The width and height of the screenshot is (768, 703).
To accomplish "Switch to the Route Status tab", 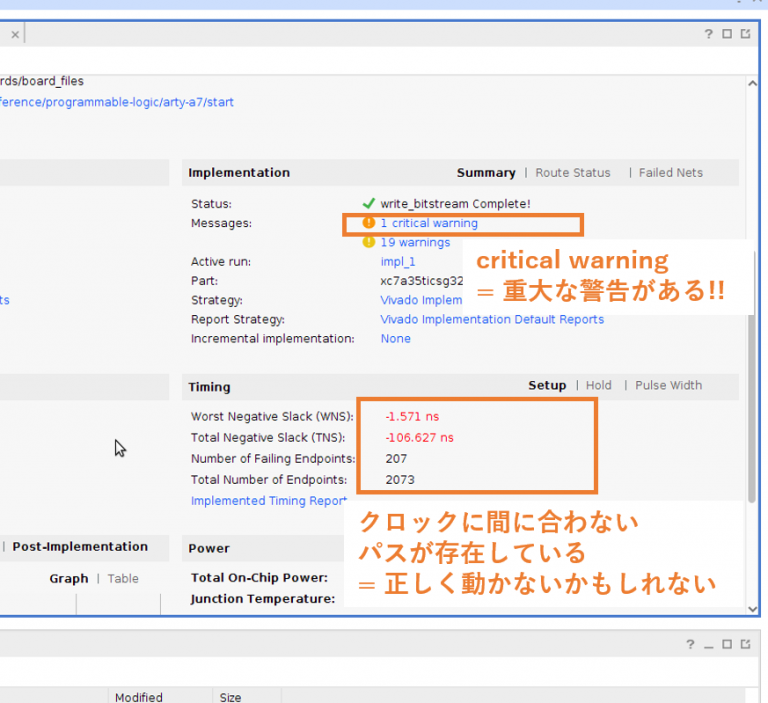I will [572, 173].
